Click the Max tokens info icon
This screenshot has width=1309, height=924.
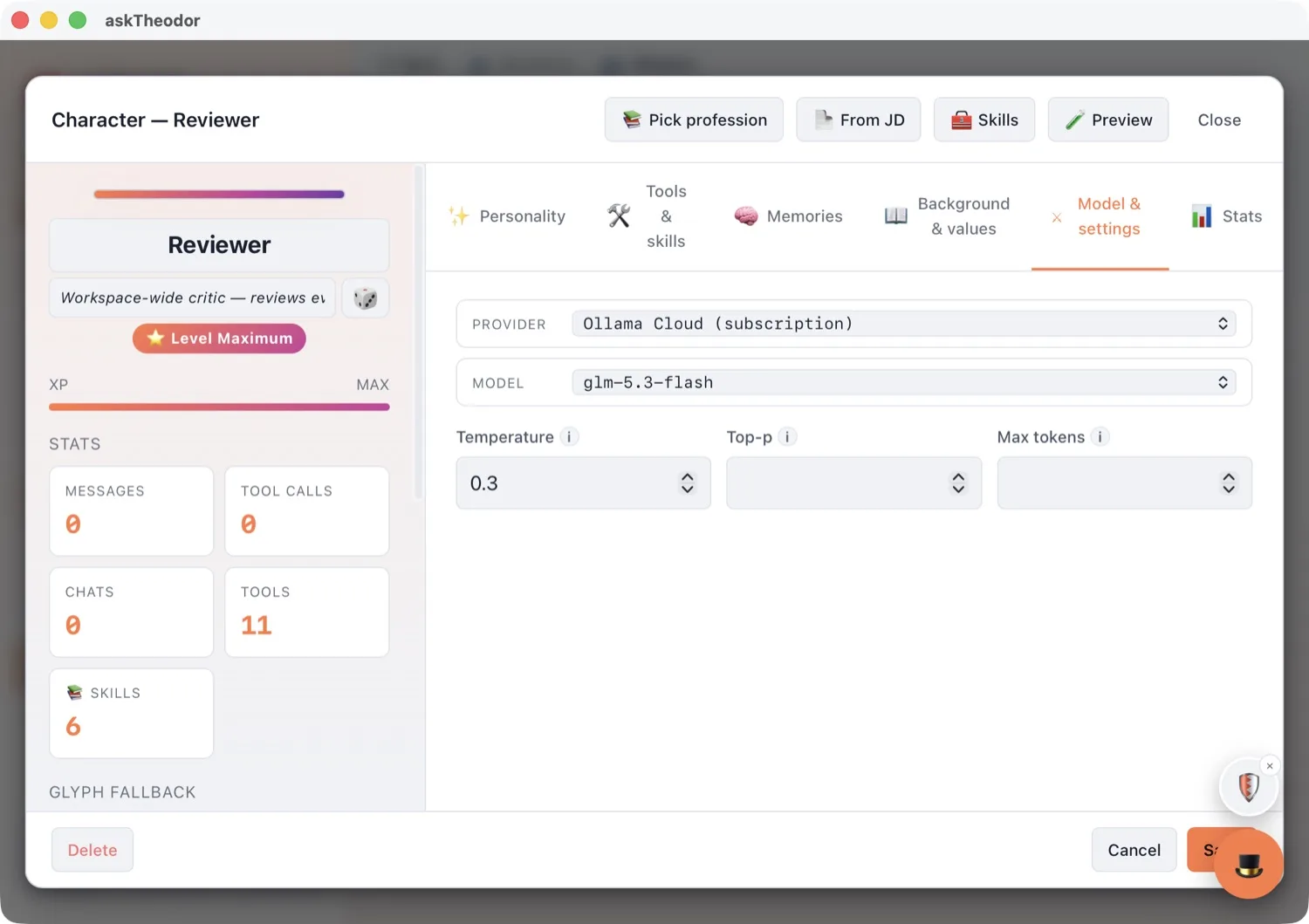pyautogui.click(x=1100, y=437)
